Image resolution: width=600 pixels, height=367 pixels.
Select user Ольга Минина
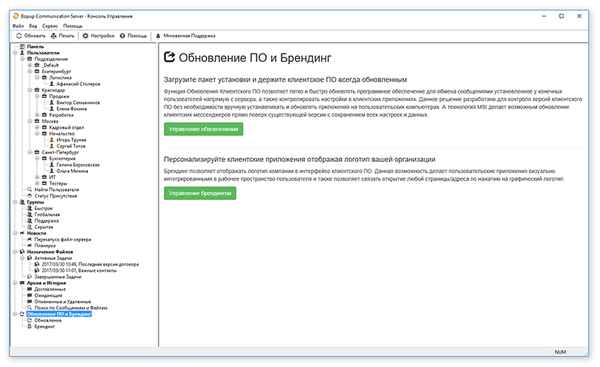click(x=72, y=171)
